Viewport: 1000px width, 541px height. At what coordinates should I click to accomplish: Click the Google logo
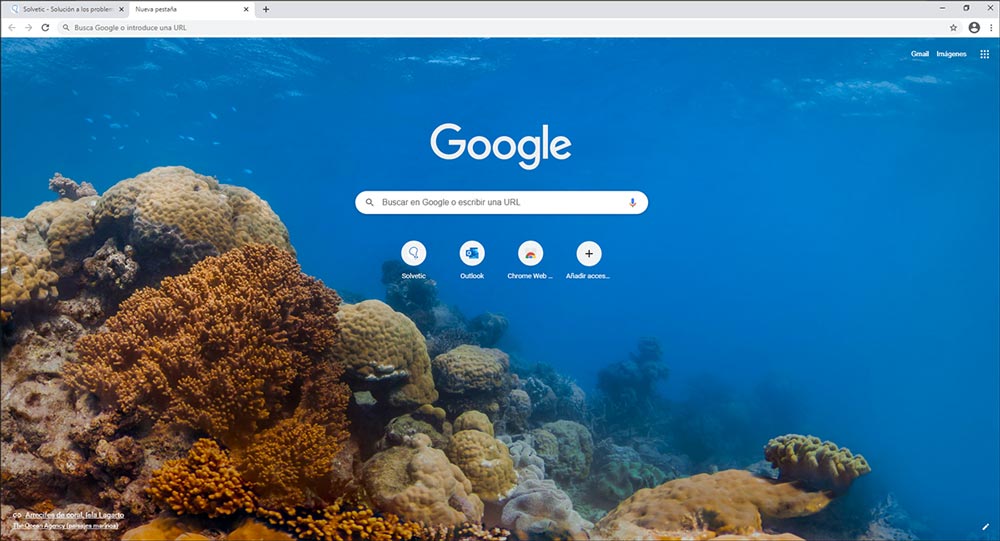click(x=501, y=146)
